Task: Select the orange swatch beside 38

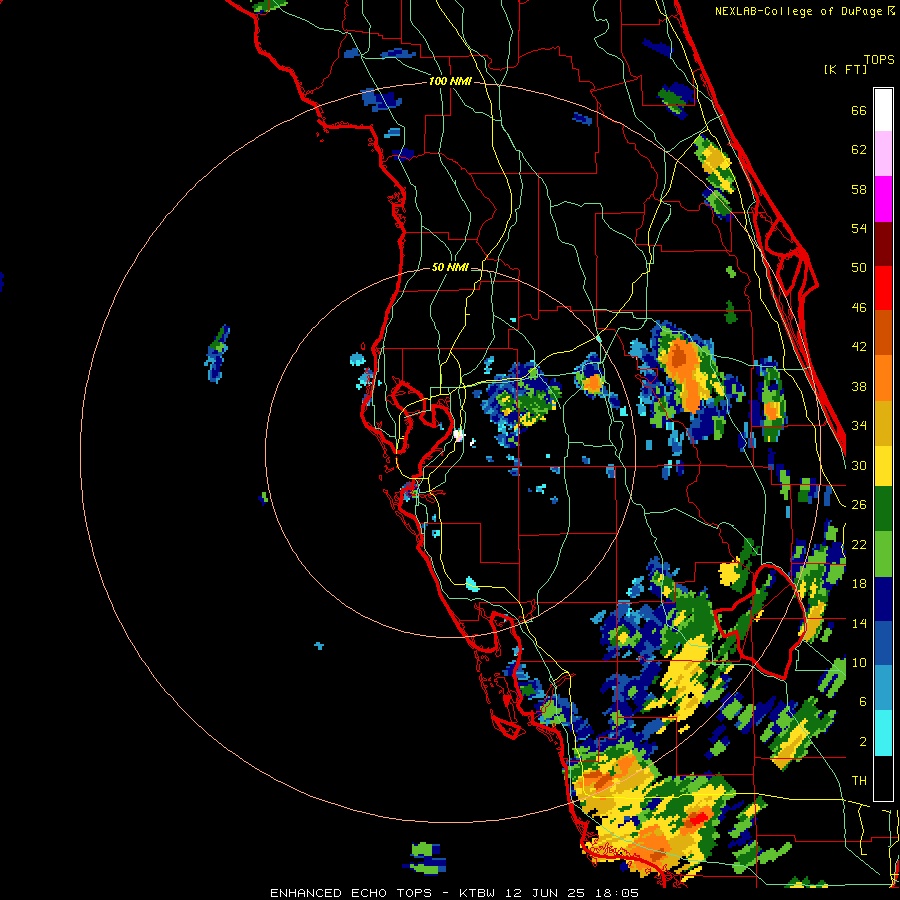Action: click(883, 378)
